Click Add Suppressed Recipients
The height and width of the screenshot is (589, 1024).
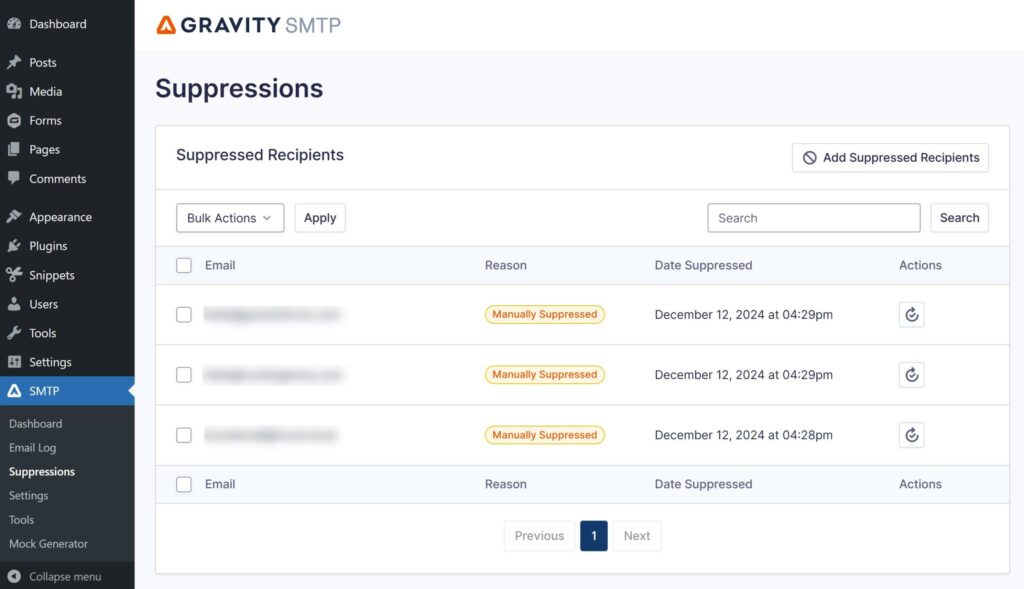(889, 157)
